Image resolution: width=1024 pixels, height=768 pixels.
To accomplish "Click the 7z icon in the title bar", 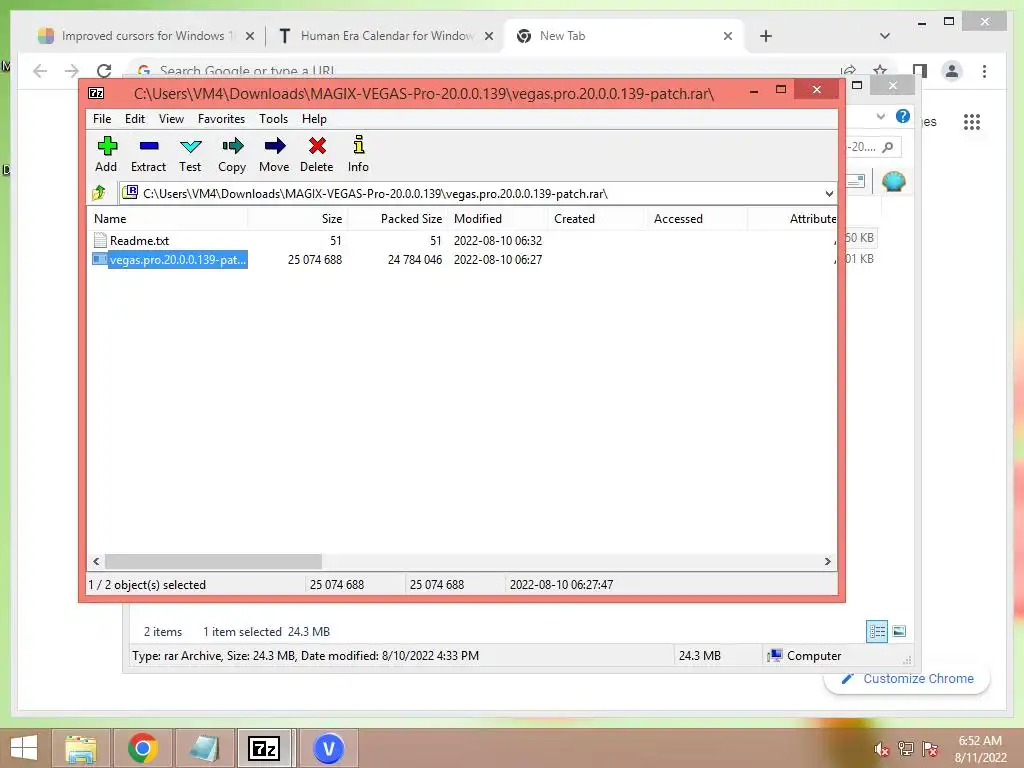I will [96, 93].
